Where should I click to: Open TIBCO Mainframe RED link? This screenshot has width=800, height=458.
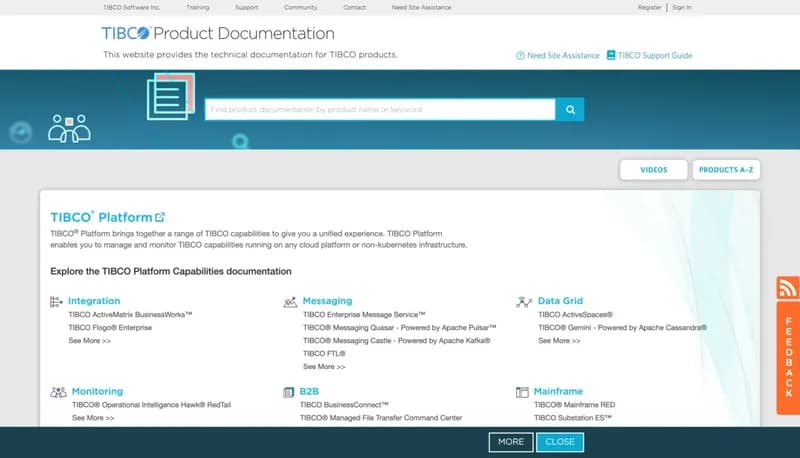point(574,405)
